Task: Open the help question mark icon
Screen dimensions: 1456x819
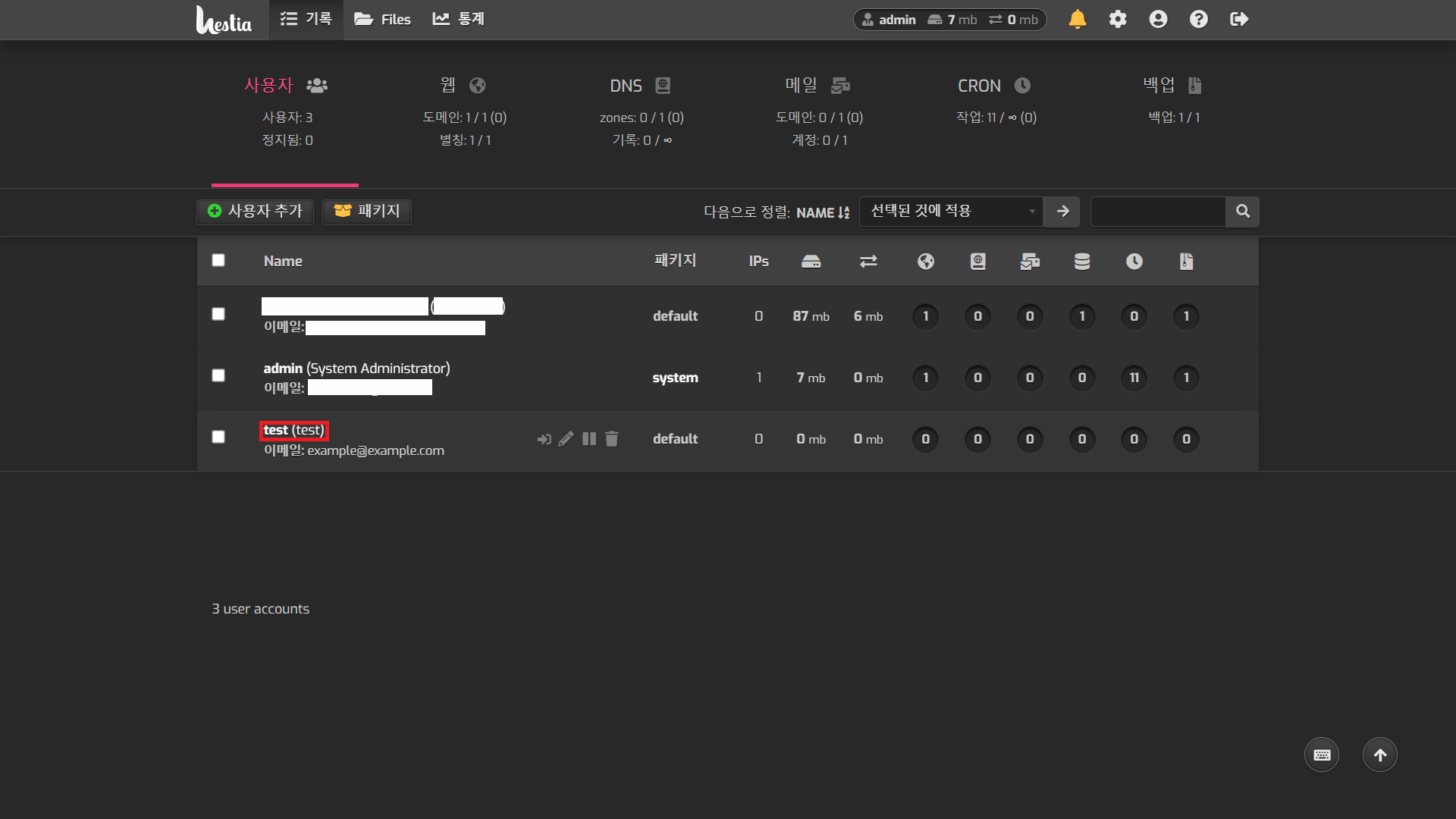Action: click(x=1198, y=19)
